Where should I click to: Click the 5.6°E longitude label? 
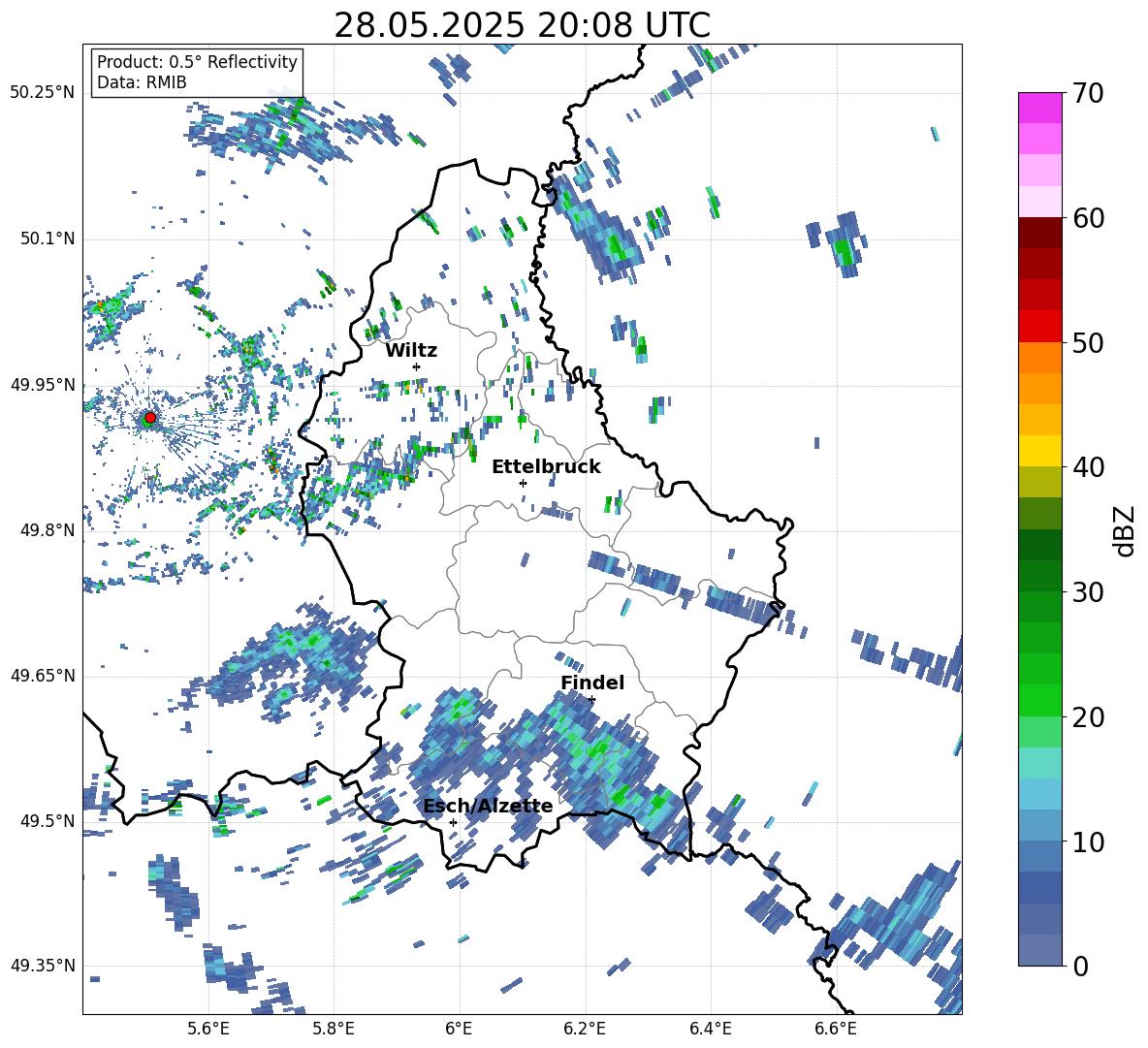click(x=208, y=1029)
